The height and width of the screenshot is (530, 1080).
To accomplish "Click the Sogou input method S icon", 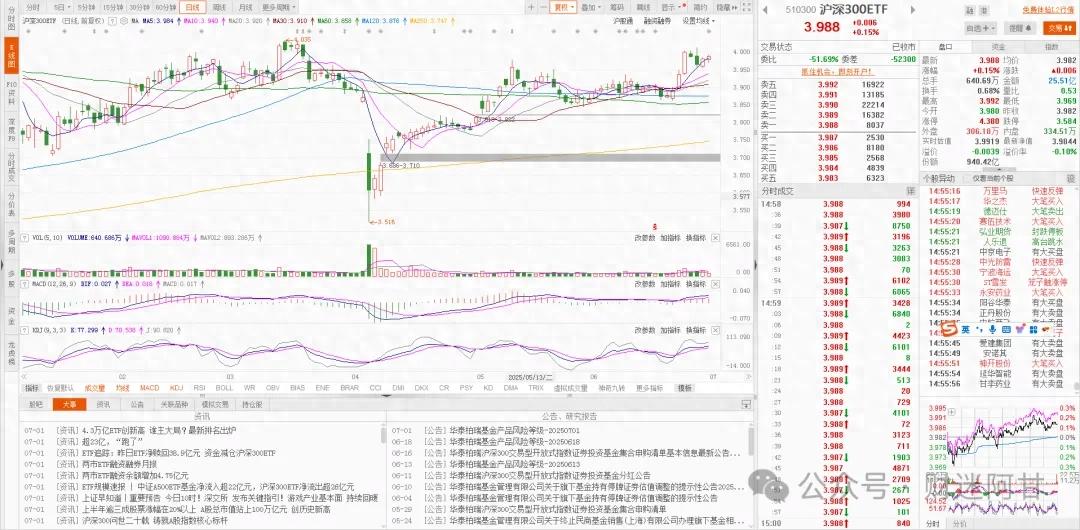I will point(951,329).
